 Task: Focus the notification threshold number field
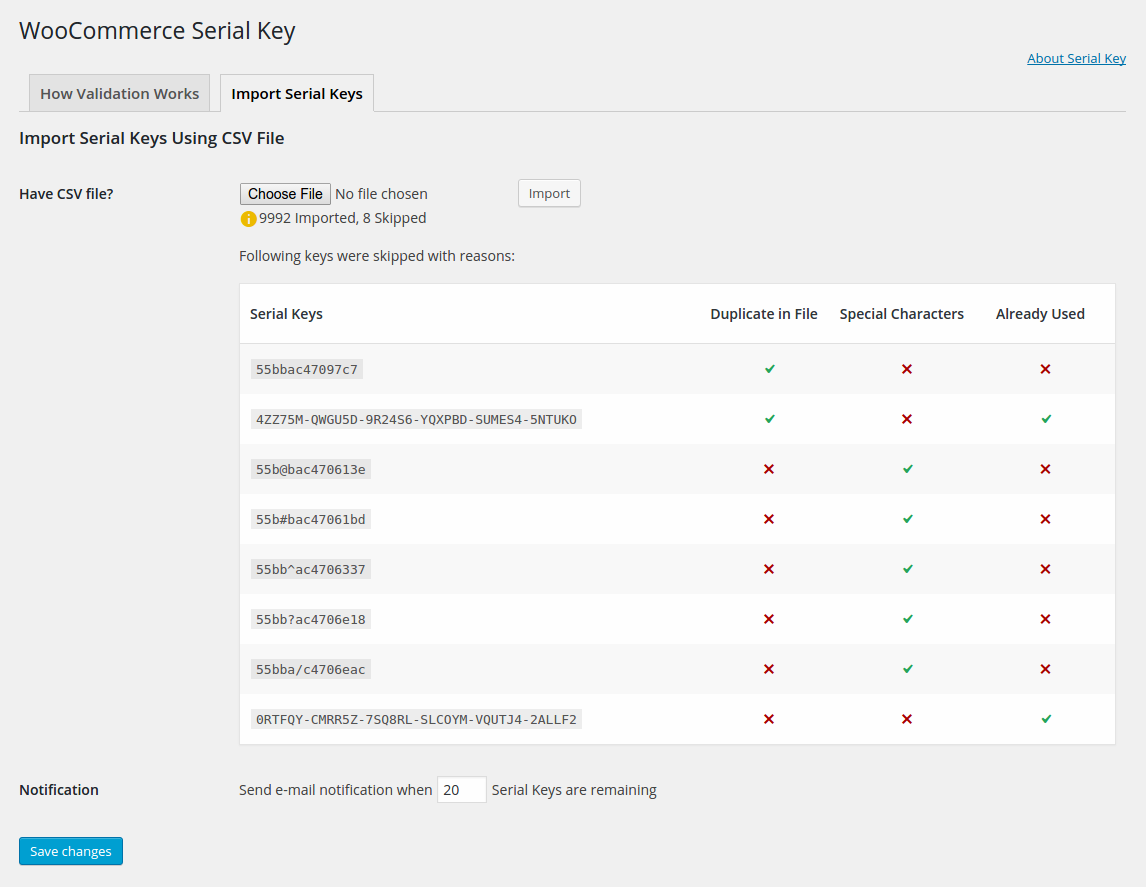(x=461, y=790)
